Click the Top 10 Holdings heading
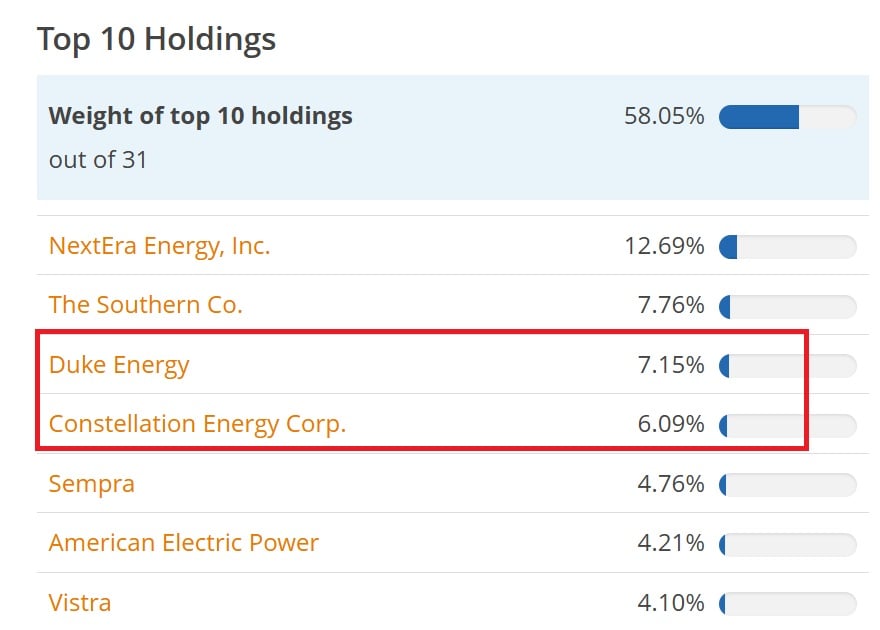This screenshot has width=880, height=630. pos(156,39)
